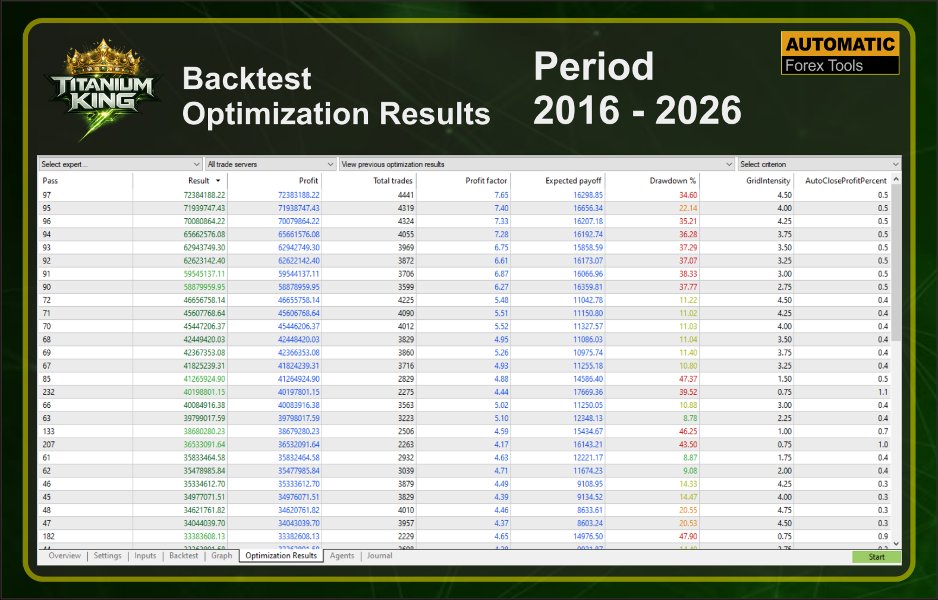938x600 pixels.
Task: Switch to the Overview tab
Action: (x=64, y=556)
